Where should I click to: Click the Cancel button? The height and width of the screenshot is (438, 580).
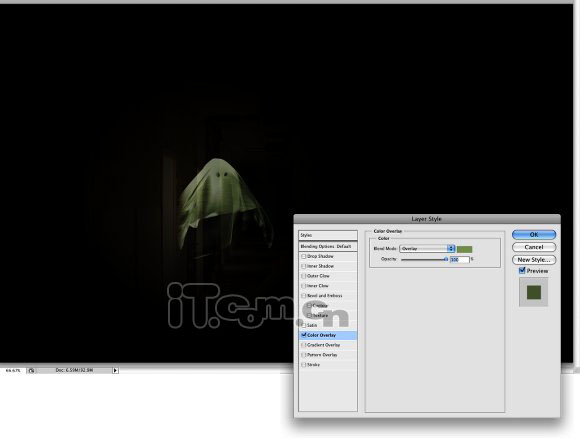click(534, 247)
